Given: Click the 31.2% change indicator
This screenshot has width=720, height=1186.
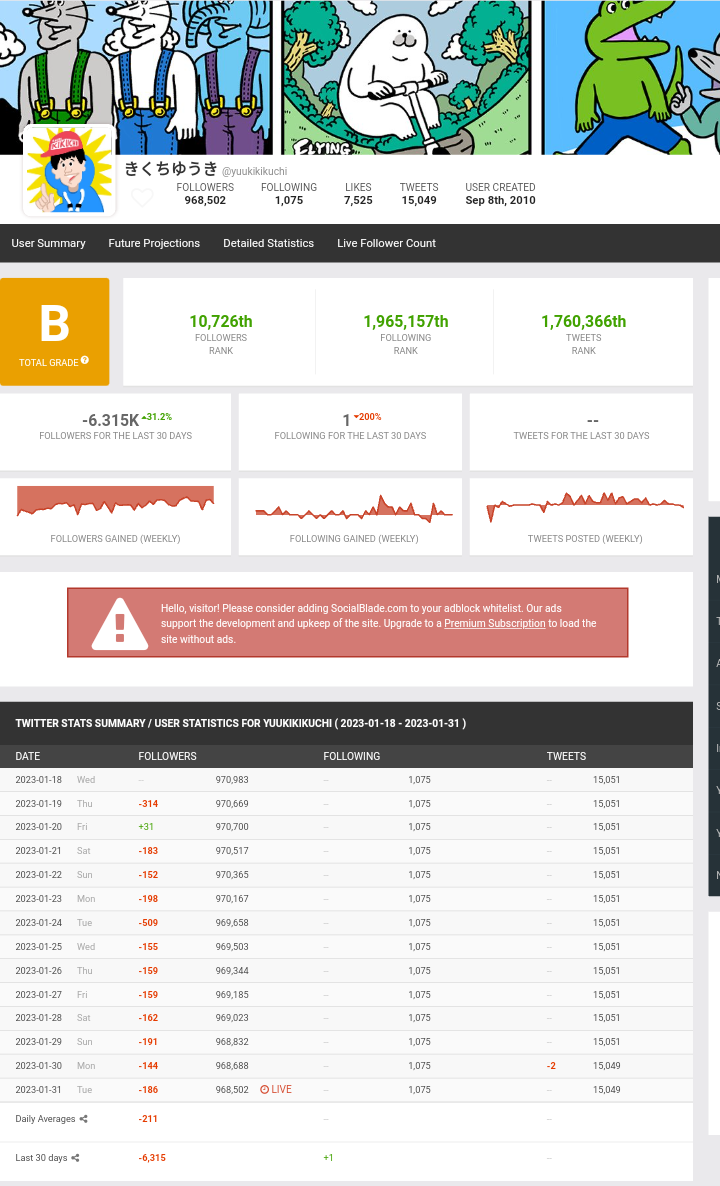Looking at the screenshot, I should [x=157, y=417].
